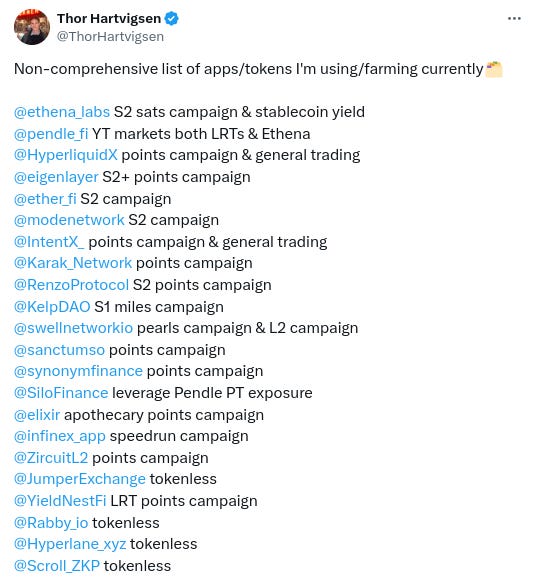
Task: Visit the @swellnetworkio mention
Action: pyautogui.click(x=73, y=328)
